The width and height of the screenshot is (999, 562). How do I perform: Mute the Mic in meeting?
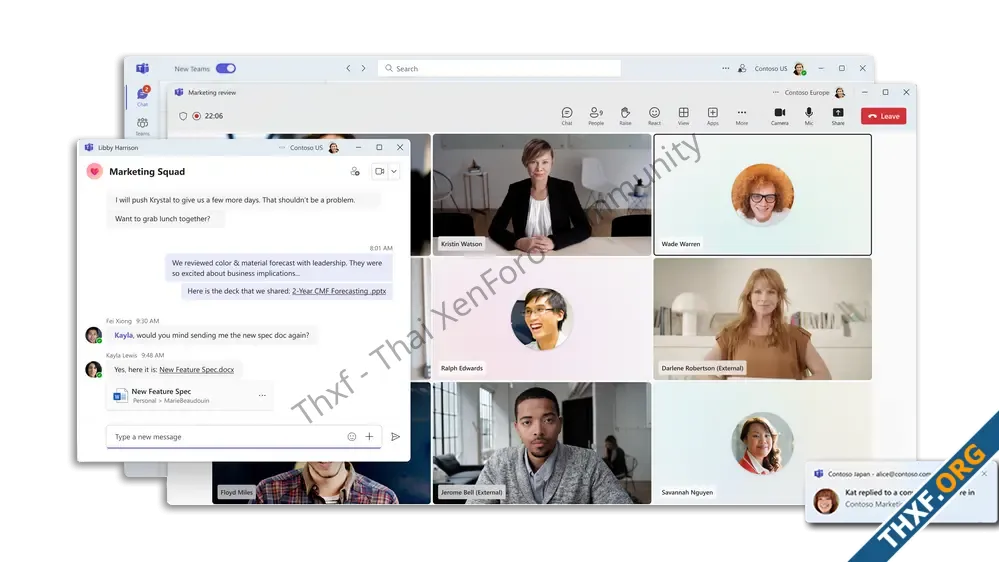point(809,116)
